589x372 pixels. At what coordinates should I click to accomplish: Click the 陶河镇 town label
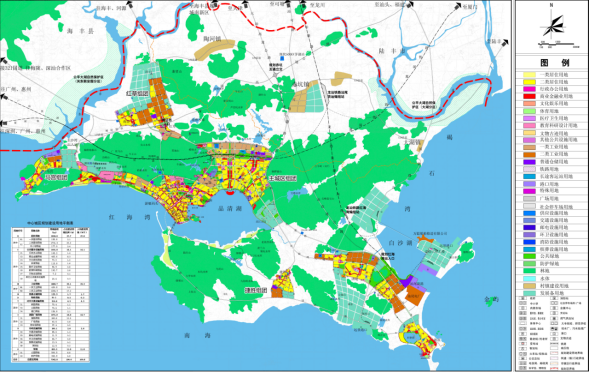212,39
